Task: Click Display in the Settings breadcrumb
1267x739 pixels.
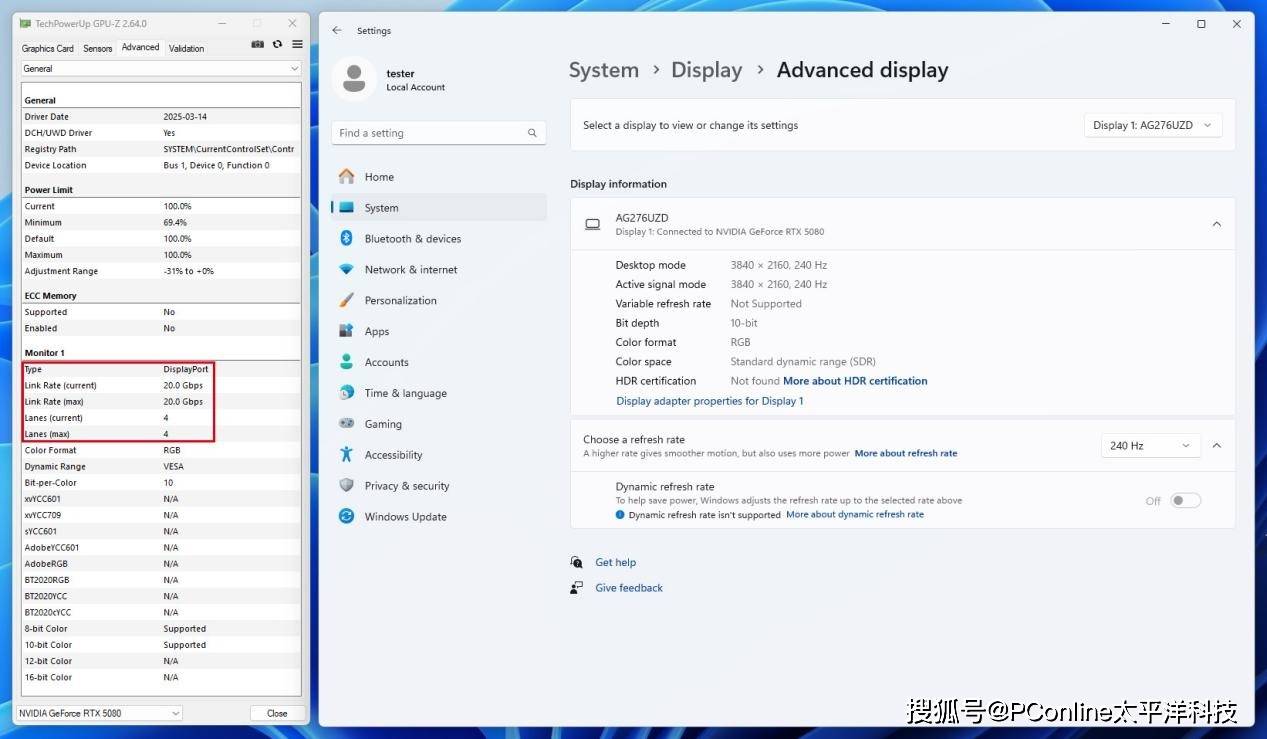Action: click(x=707, y=70)
